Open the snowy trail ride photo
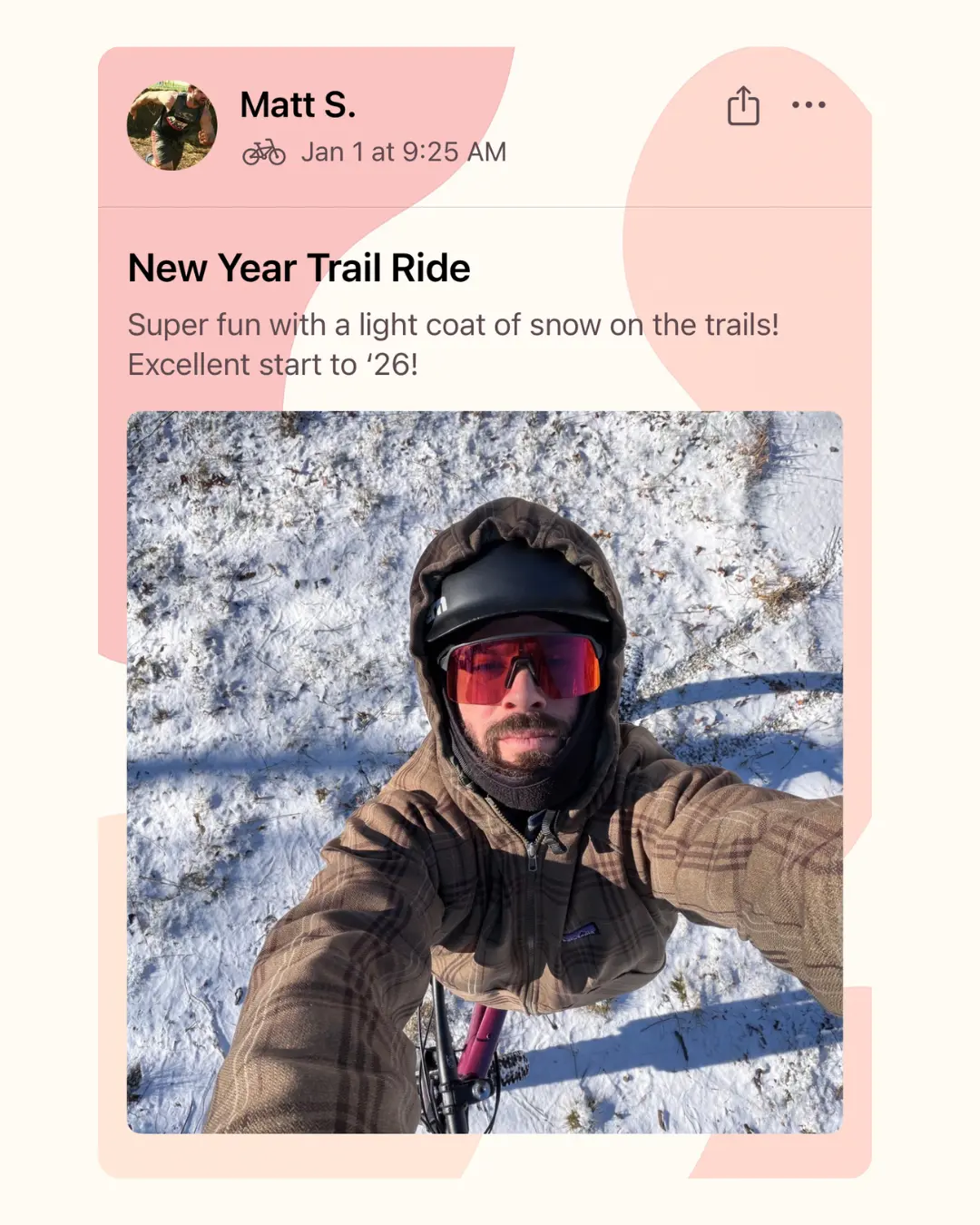 [485, 772]
